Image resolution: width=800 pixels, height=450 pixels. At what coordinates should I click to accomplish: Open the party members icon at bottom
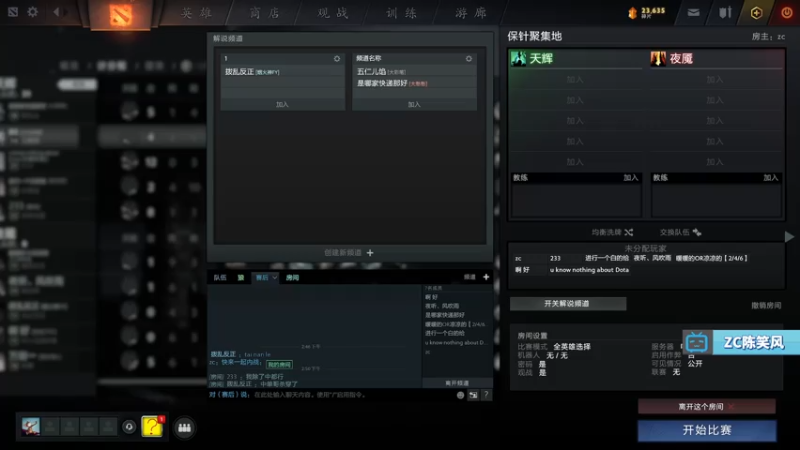tap(184, 428)
